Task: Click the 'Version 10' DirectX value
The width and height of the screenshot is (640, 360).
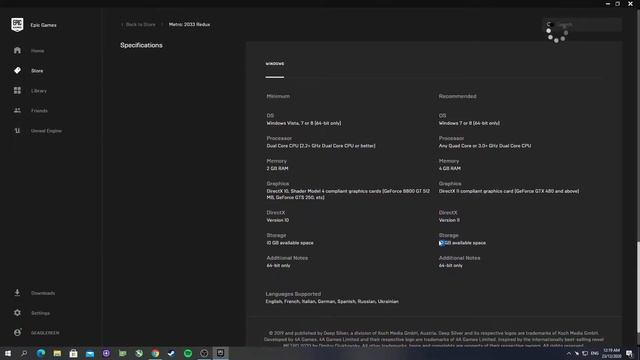Action: pos(278,220)
